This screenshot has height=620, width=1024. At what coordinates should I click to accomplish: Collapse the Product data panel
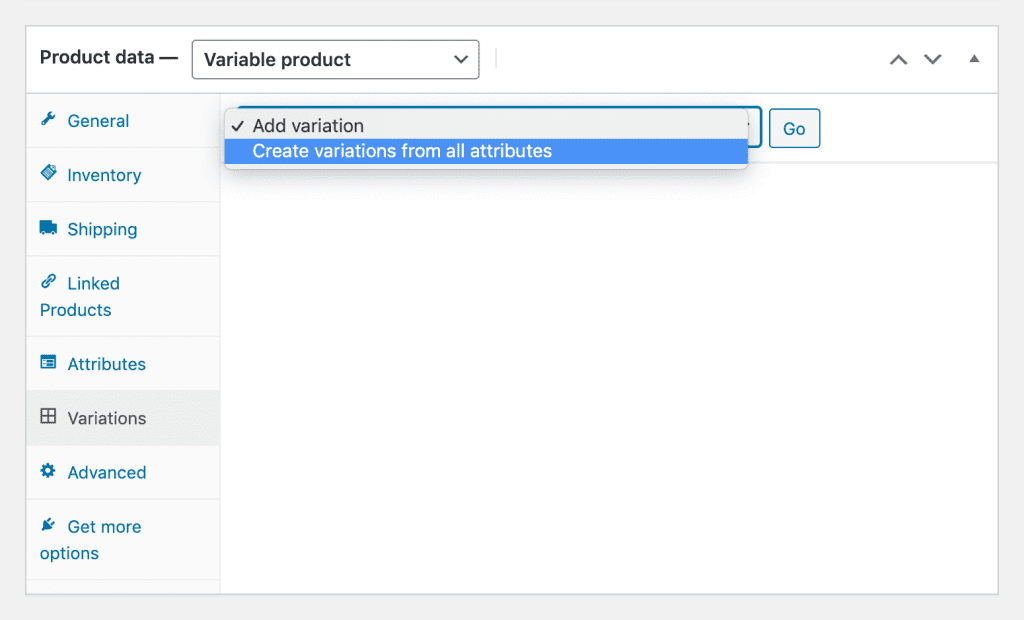[x=973, y=59]
